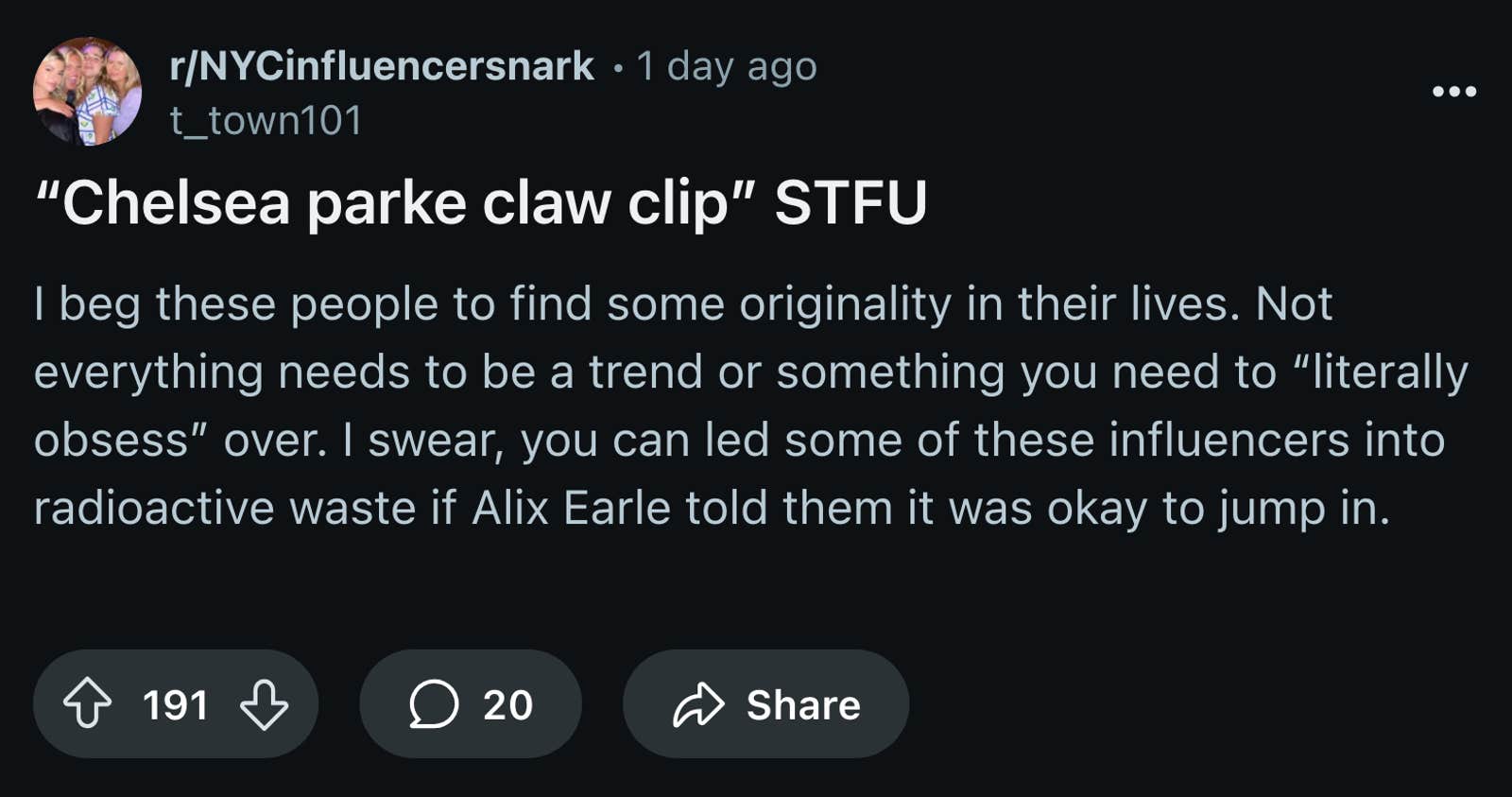This screenshot has height=797, width=1512.
Task: Open comments via the speech bubble icon
Action: [435, 703]
